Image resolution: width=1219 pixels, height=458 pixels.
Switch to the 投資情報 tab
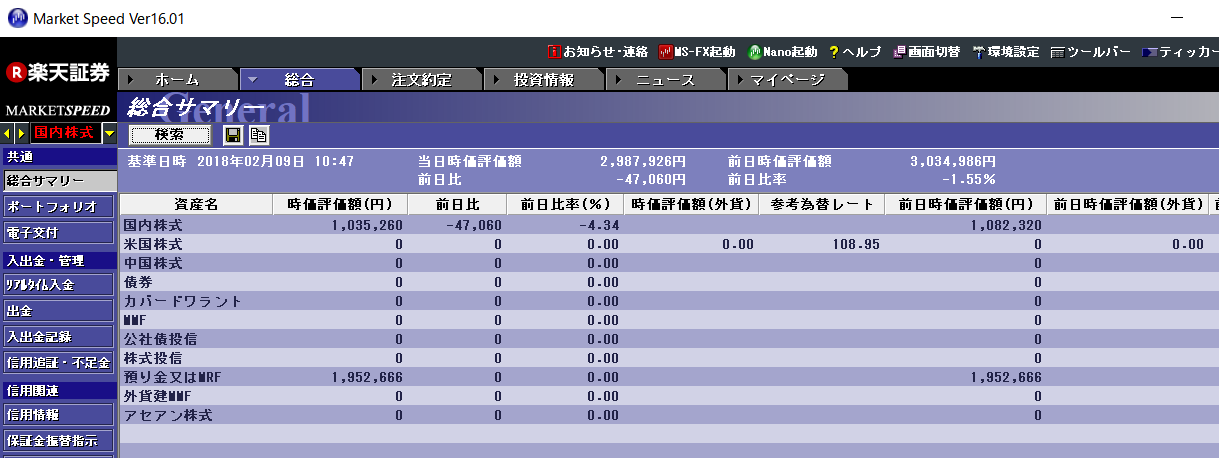click(x=543, y=80)
